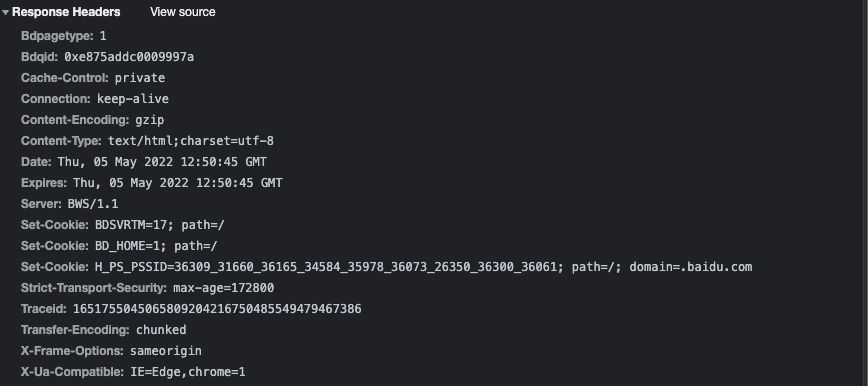Screen dimensions: 868x386
Task: Click the Content-Encoding gzip value
Action: point(149,120)
